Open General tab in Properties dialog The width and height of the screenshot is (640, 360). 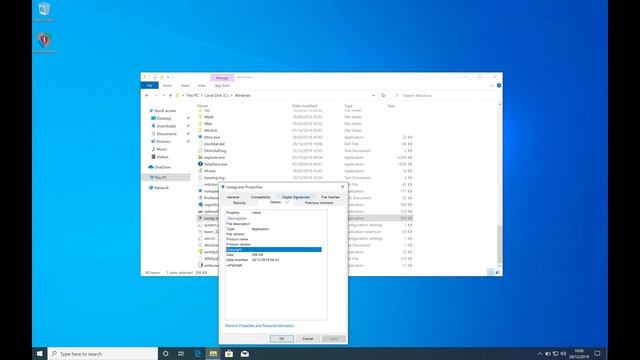(233, 197)
